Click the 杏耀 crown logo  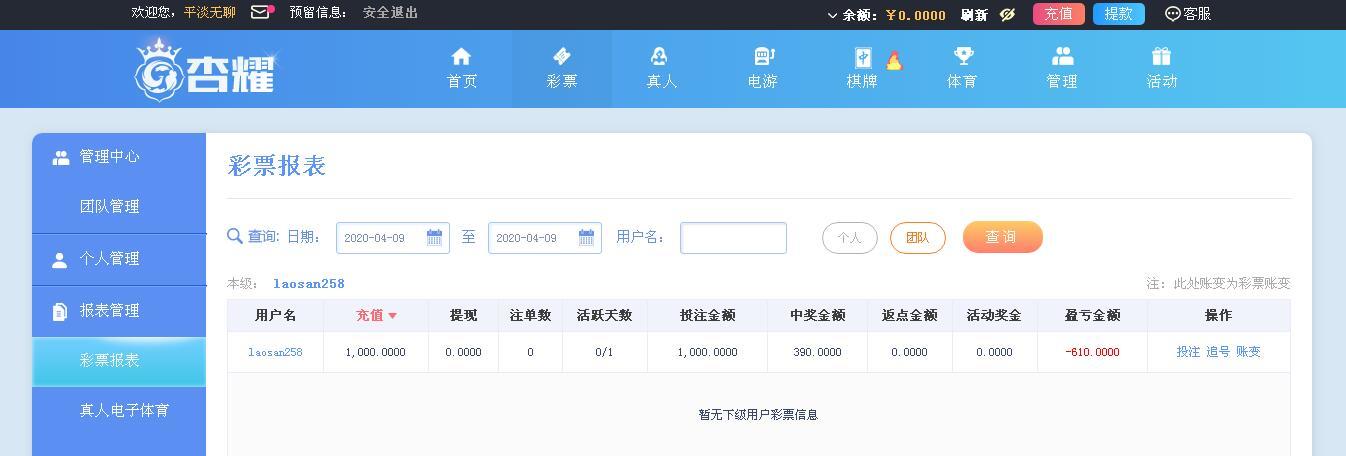point(204,69)
